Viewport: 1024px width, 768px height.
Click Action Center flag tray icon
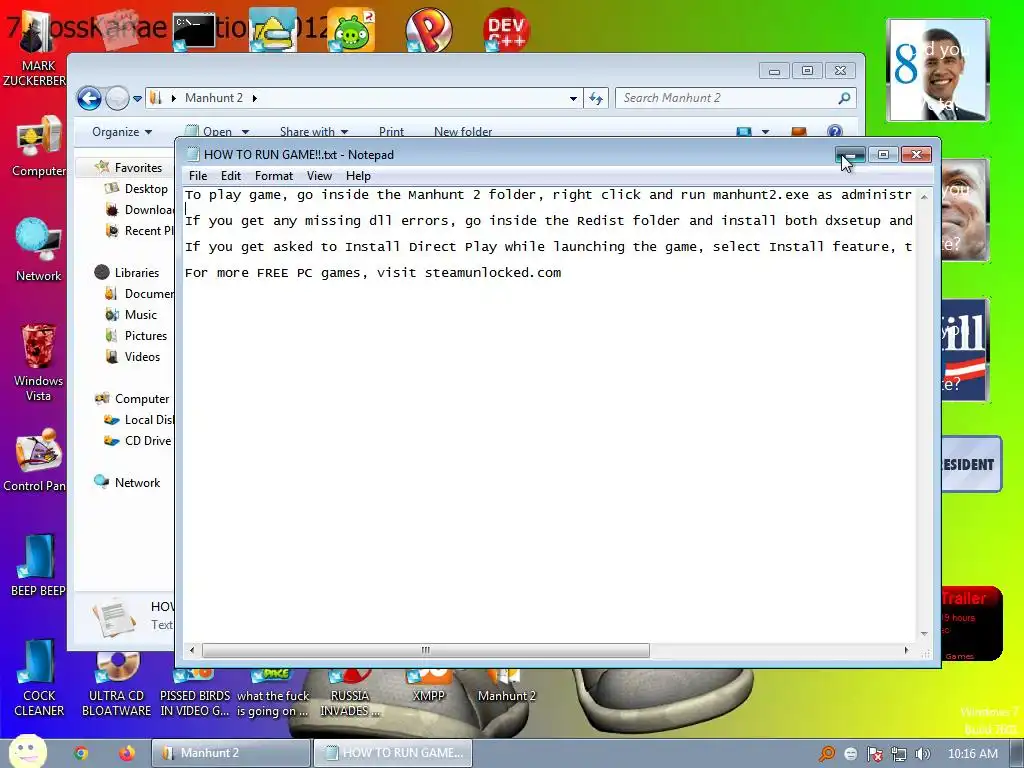(874, 754)
